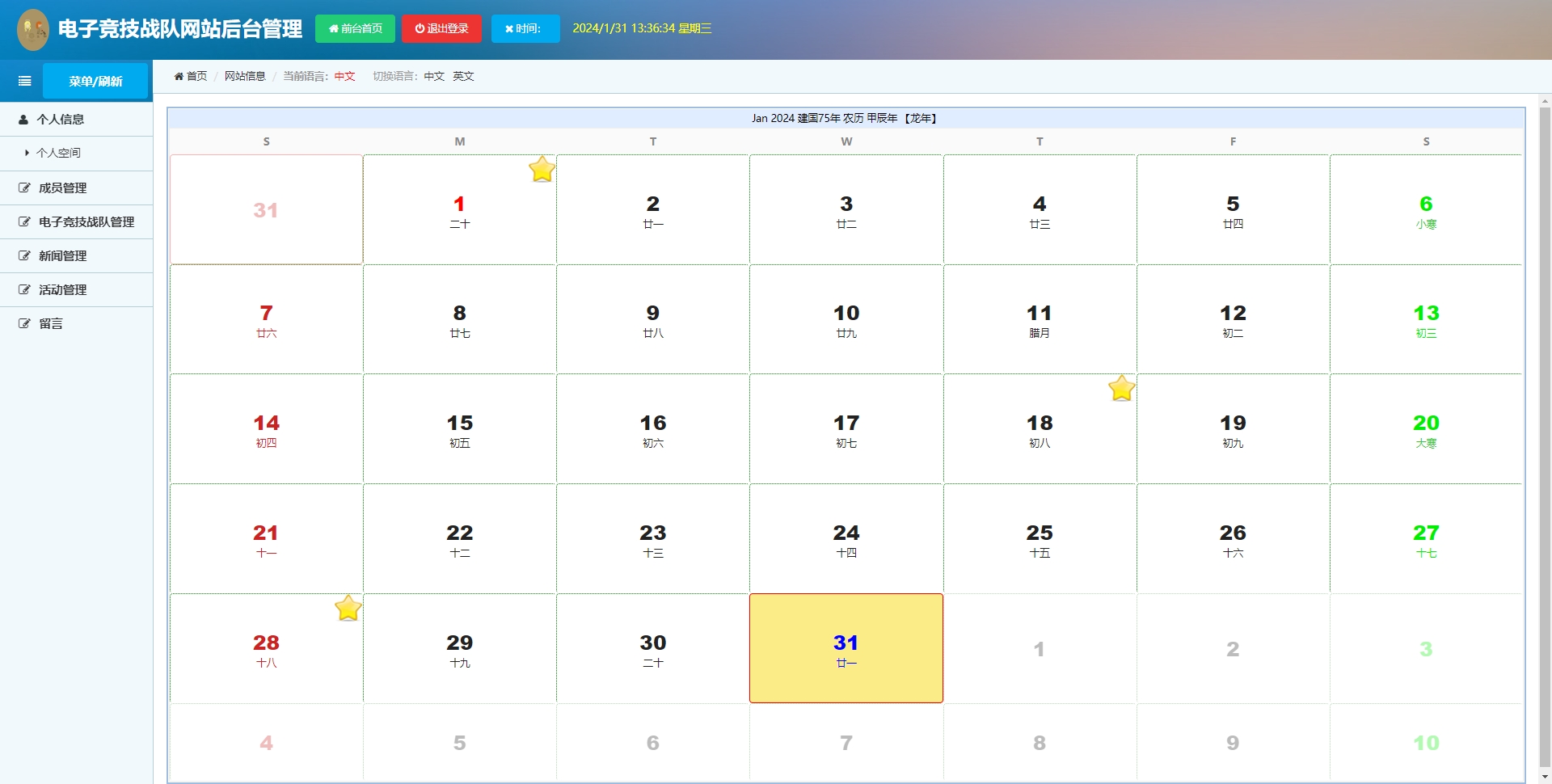Click the red 中文 current language label
Image resolution: width=1552 pixels, height=784 pixels.
(344, 76)
